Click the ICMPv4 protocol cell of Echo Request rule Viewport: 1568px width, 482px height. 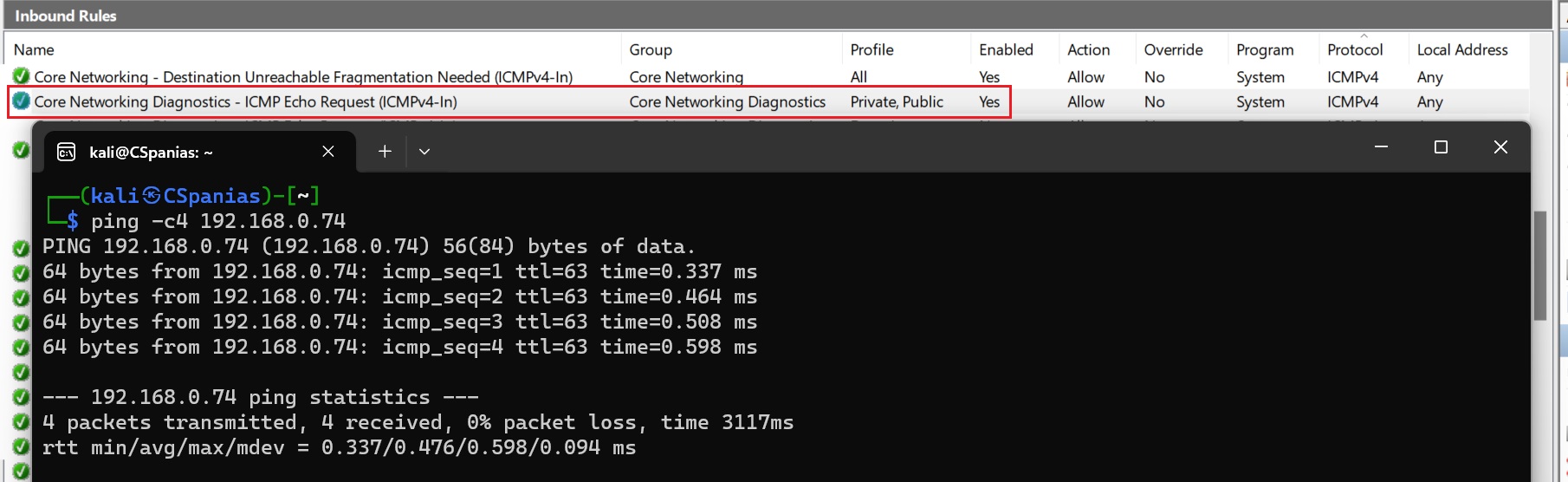point(1352,101)
